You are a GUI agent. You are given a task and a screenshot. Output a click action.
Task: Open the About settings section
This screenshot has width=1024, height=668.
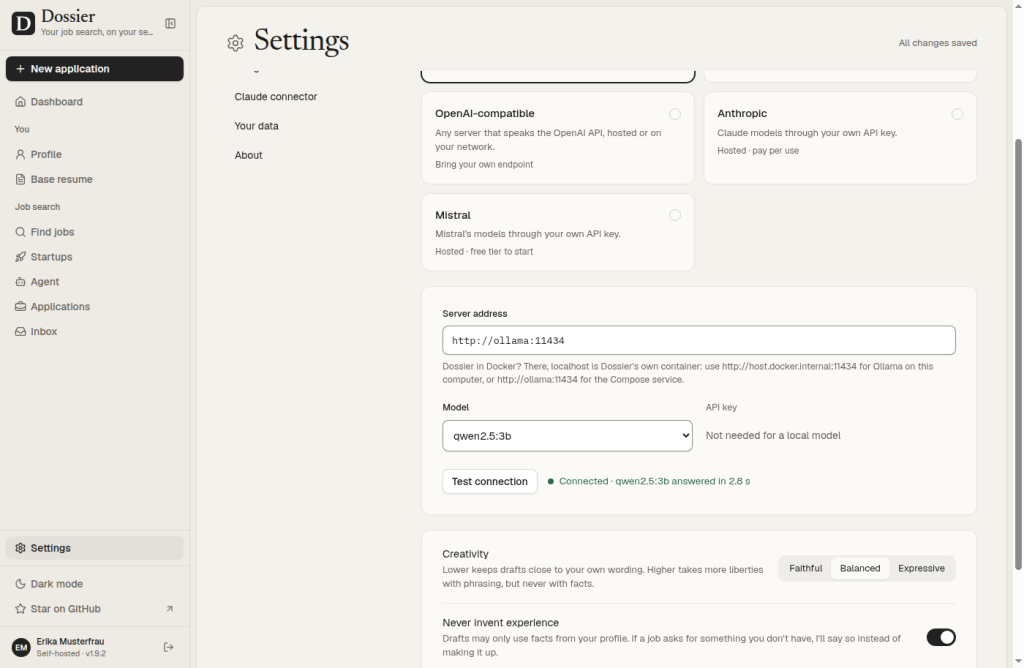(x=249, y=155)
